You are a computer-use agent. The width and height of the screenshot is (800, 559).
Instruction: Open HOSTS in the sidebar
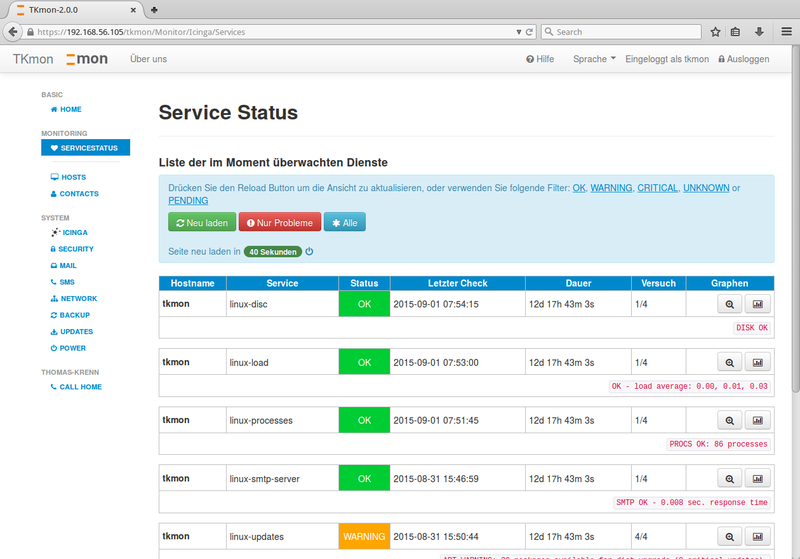click(68, 177)
